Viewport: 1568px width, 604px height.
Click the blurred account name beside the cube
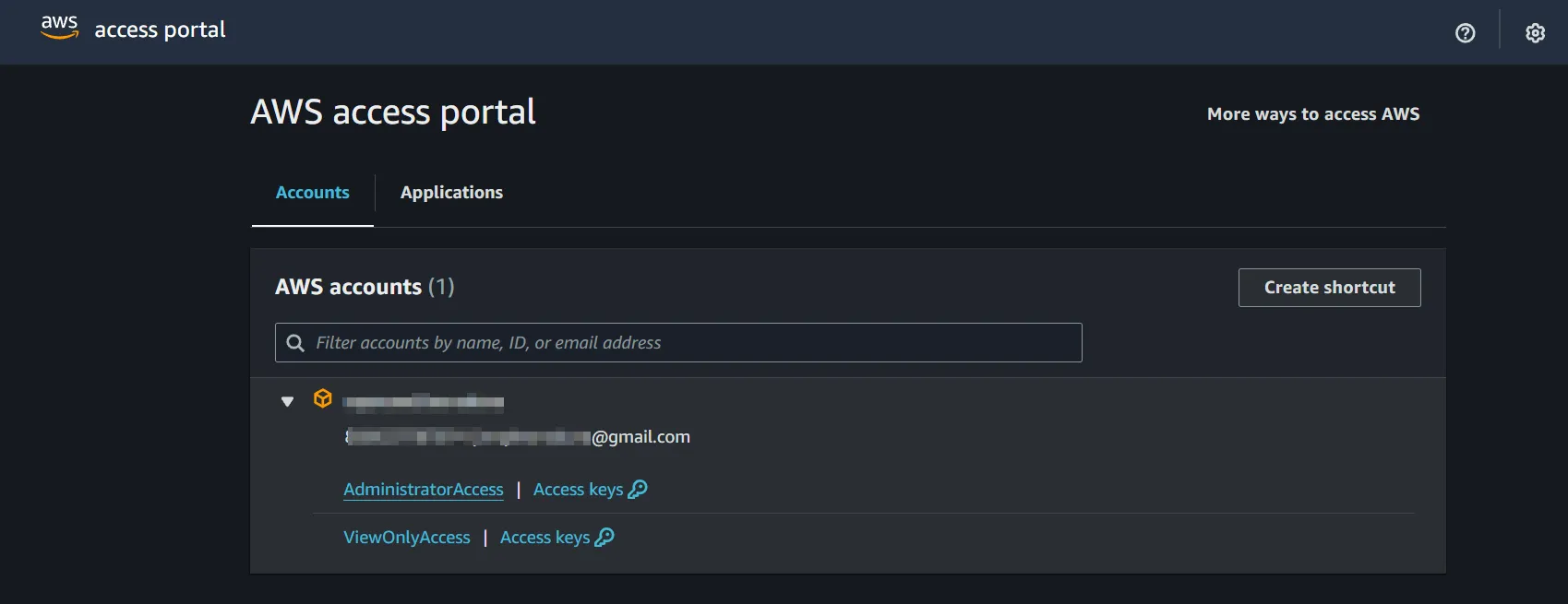click(424, 401)
